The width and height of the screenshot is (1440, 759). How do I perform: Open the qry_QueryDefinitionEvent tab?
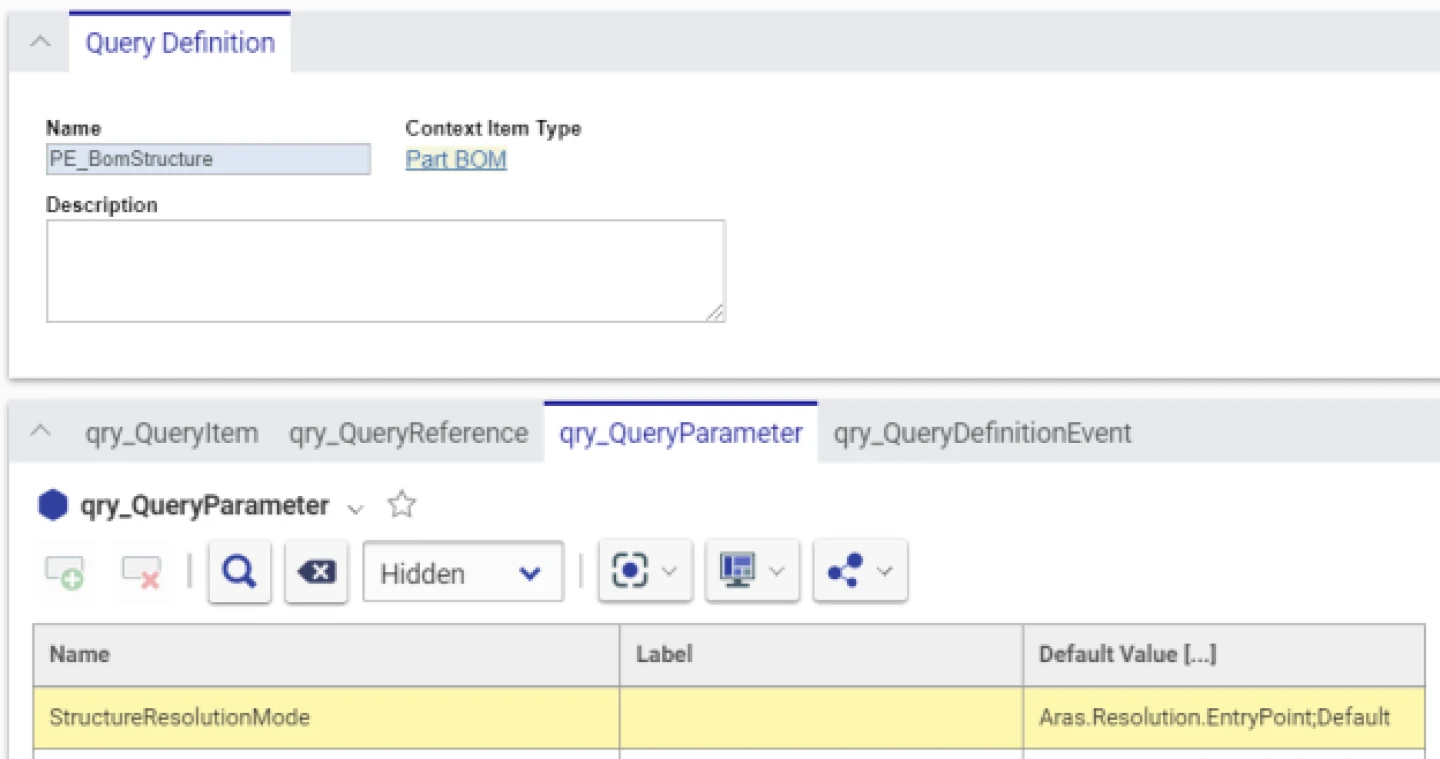tap(982, 432)
